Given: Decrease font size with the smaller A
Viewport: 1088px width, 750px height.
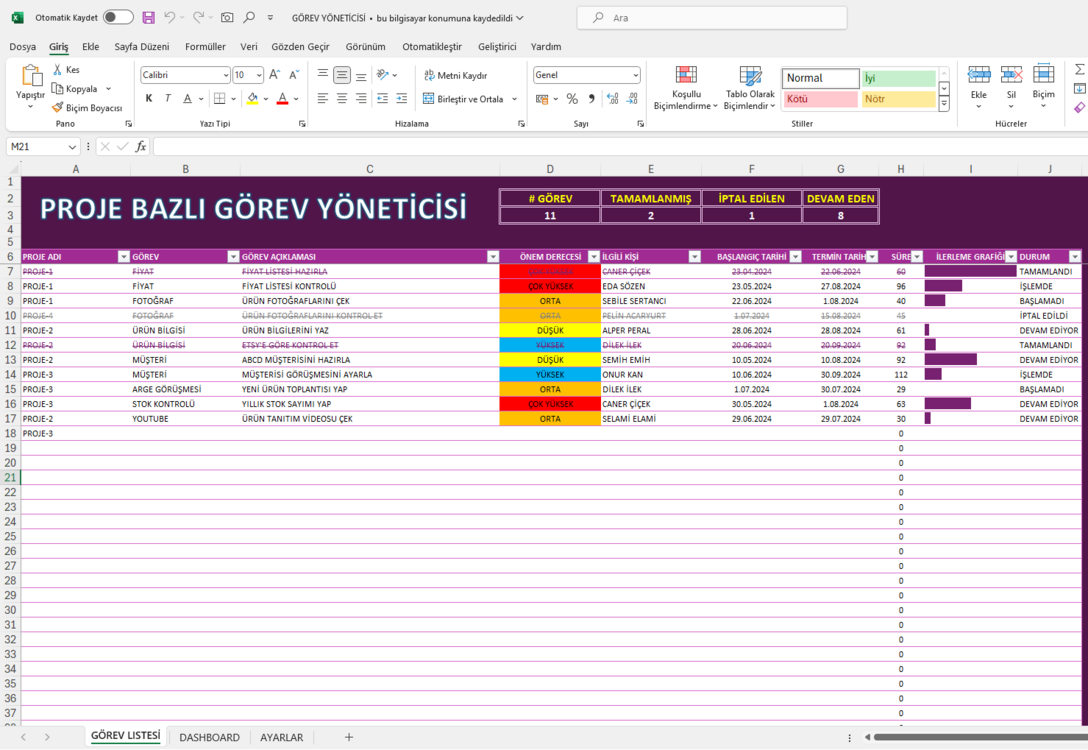Looking at the screenshot, I should click(294, 75).
